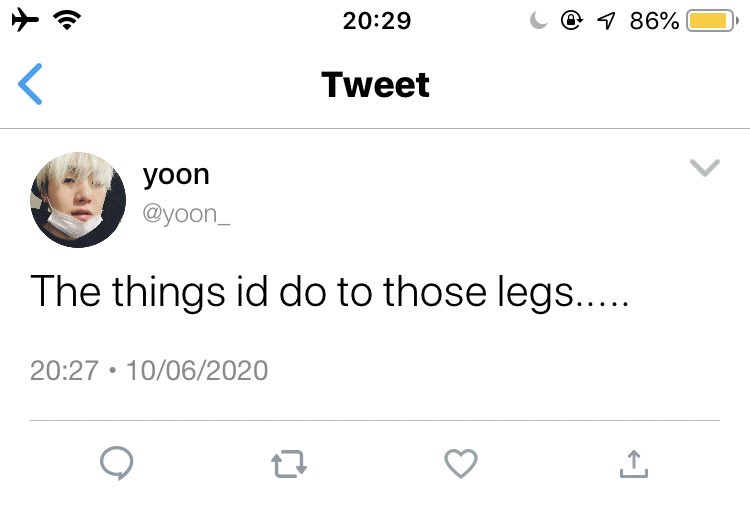750x506 pixels.
Task: Tap the blue back arrow
Action: [30, 84]
